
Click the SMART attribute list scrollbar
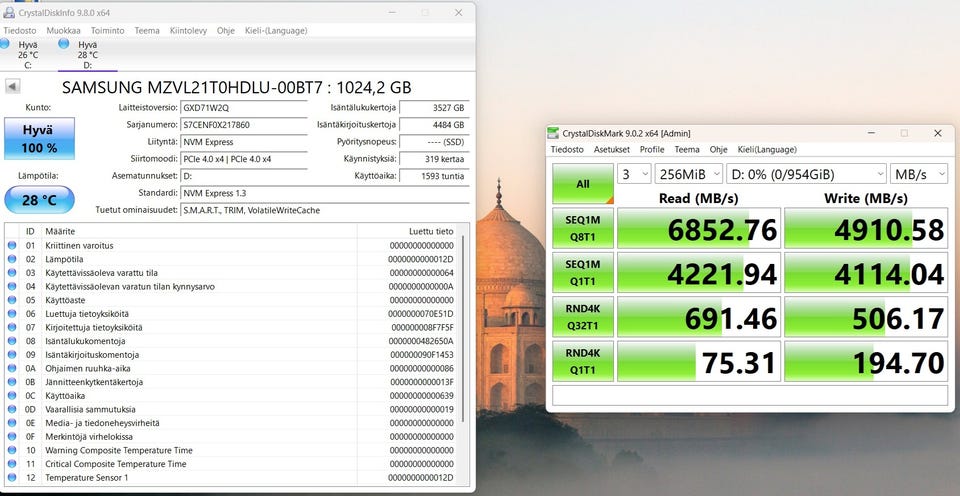tap(463, 328)
